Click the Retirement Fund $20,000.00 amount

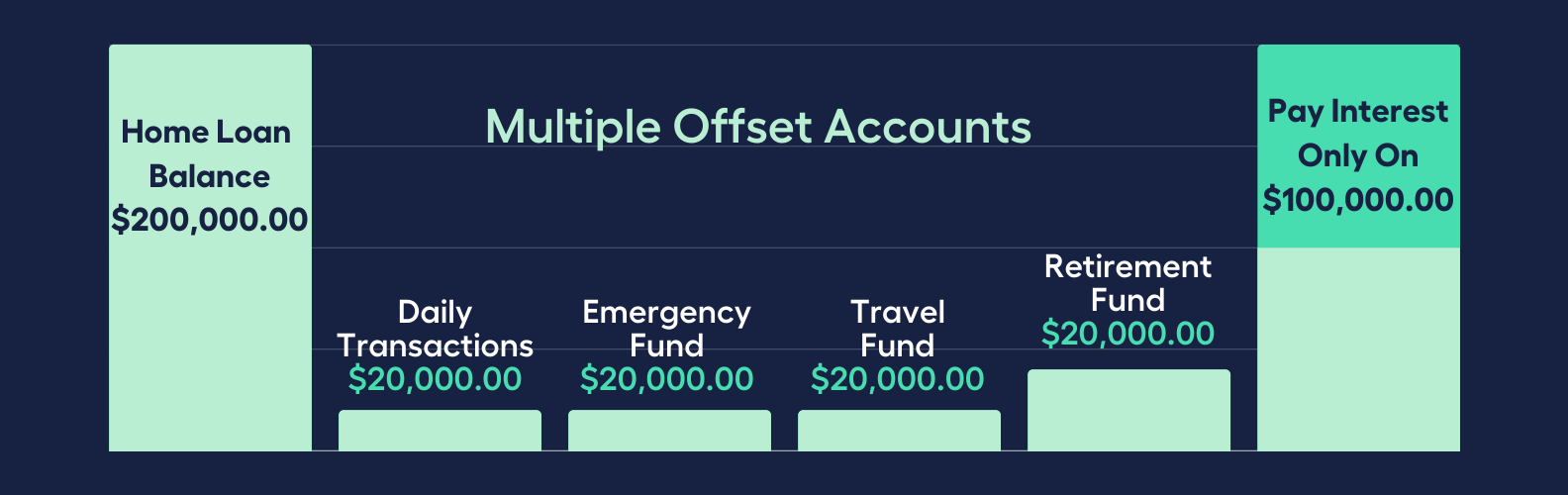(1128, 334)
